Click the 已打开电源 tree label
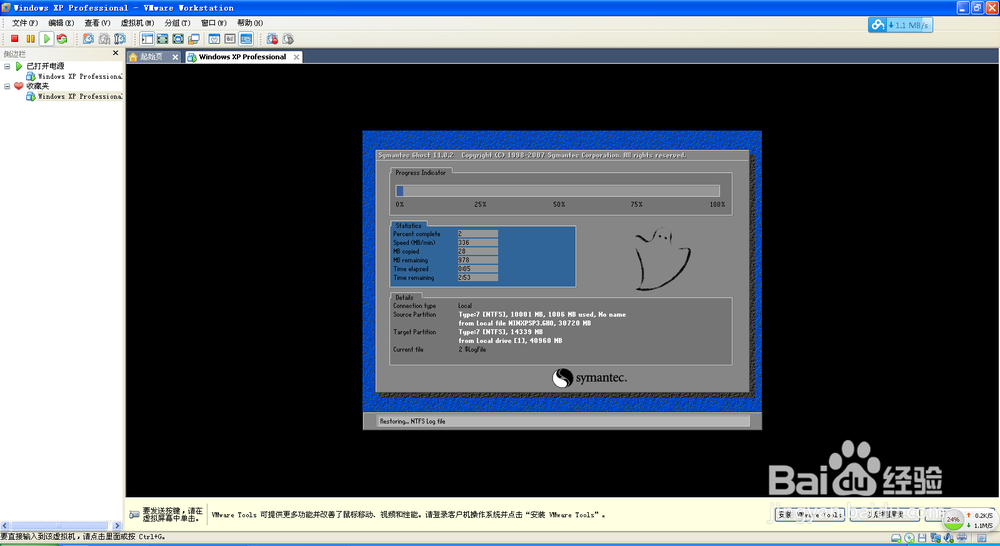This screenshot has height=546, width=1000. point(45,66)
